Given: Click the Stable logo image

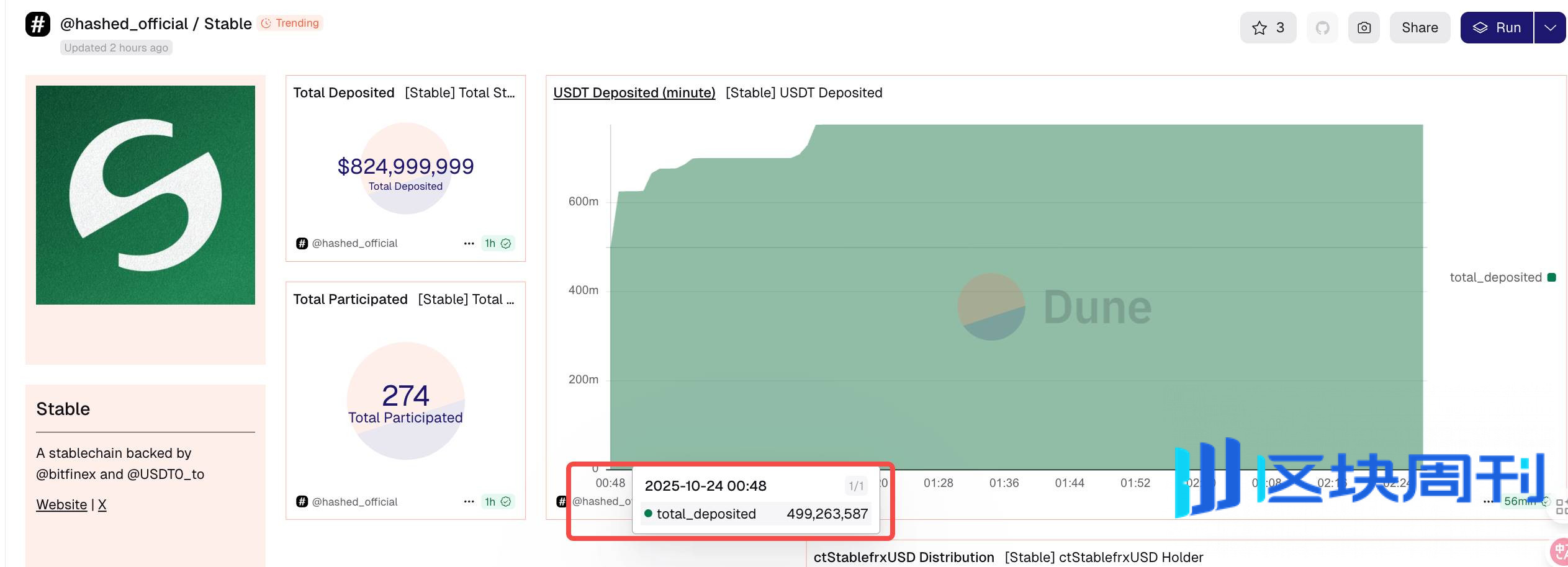Looking at the screenshot, I should (x=145, y=195).
